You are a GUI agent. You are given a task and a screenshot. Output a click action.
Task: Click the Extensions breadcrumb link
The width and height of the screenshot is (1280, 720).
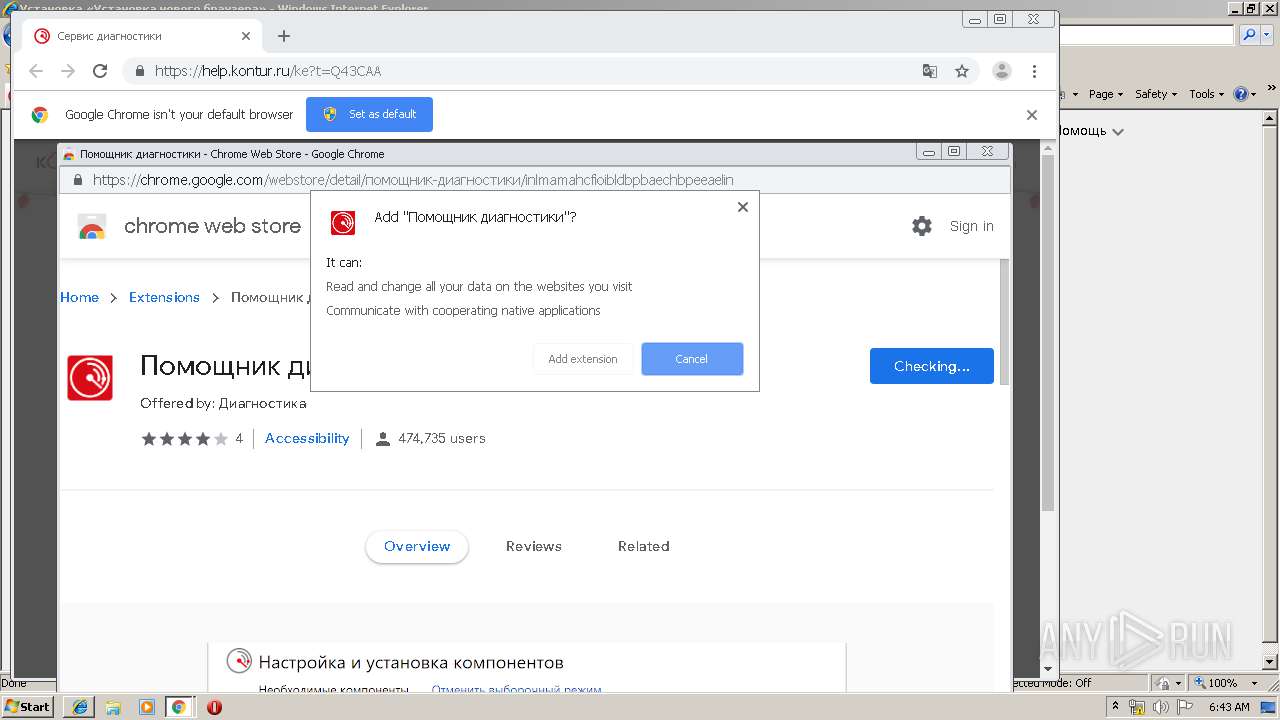pos(164,297)
